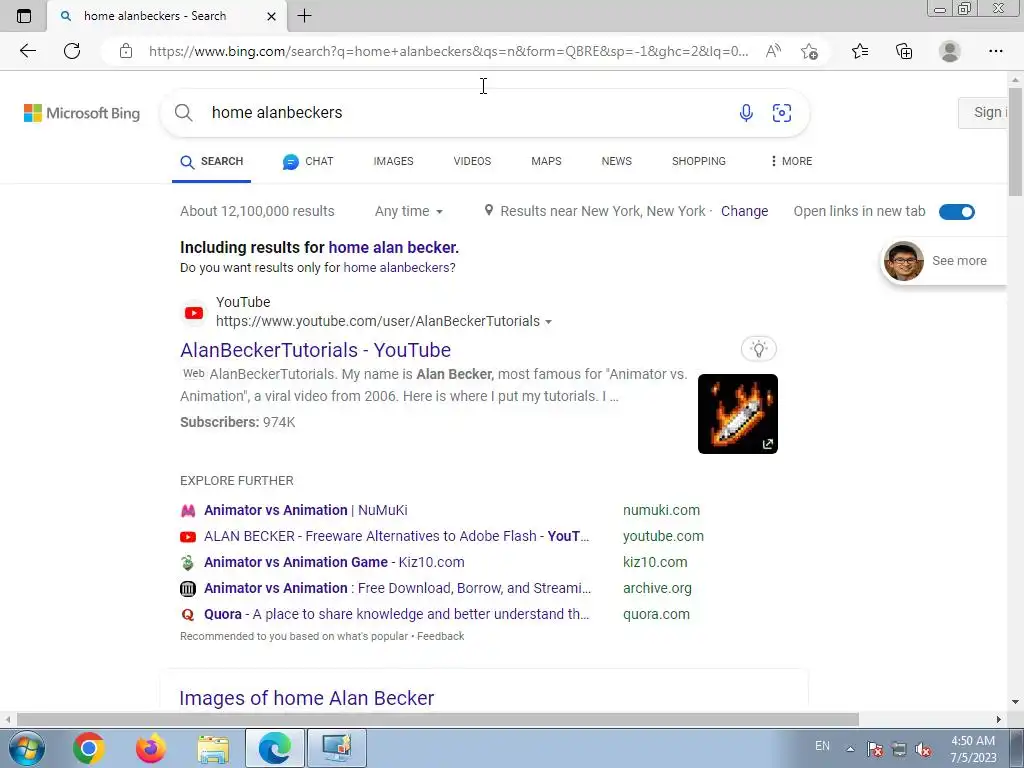Open Animator vs Animation Game Kiz10 link
This screenshot has width=1024, height=768.
click(334, 562)
